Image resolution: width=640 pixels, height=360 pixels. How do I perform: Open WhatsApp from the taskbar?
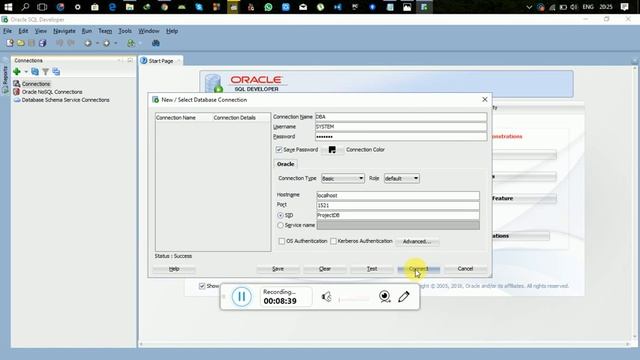click(x=268, y=7)
